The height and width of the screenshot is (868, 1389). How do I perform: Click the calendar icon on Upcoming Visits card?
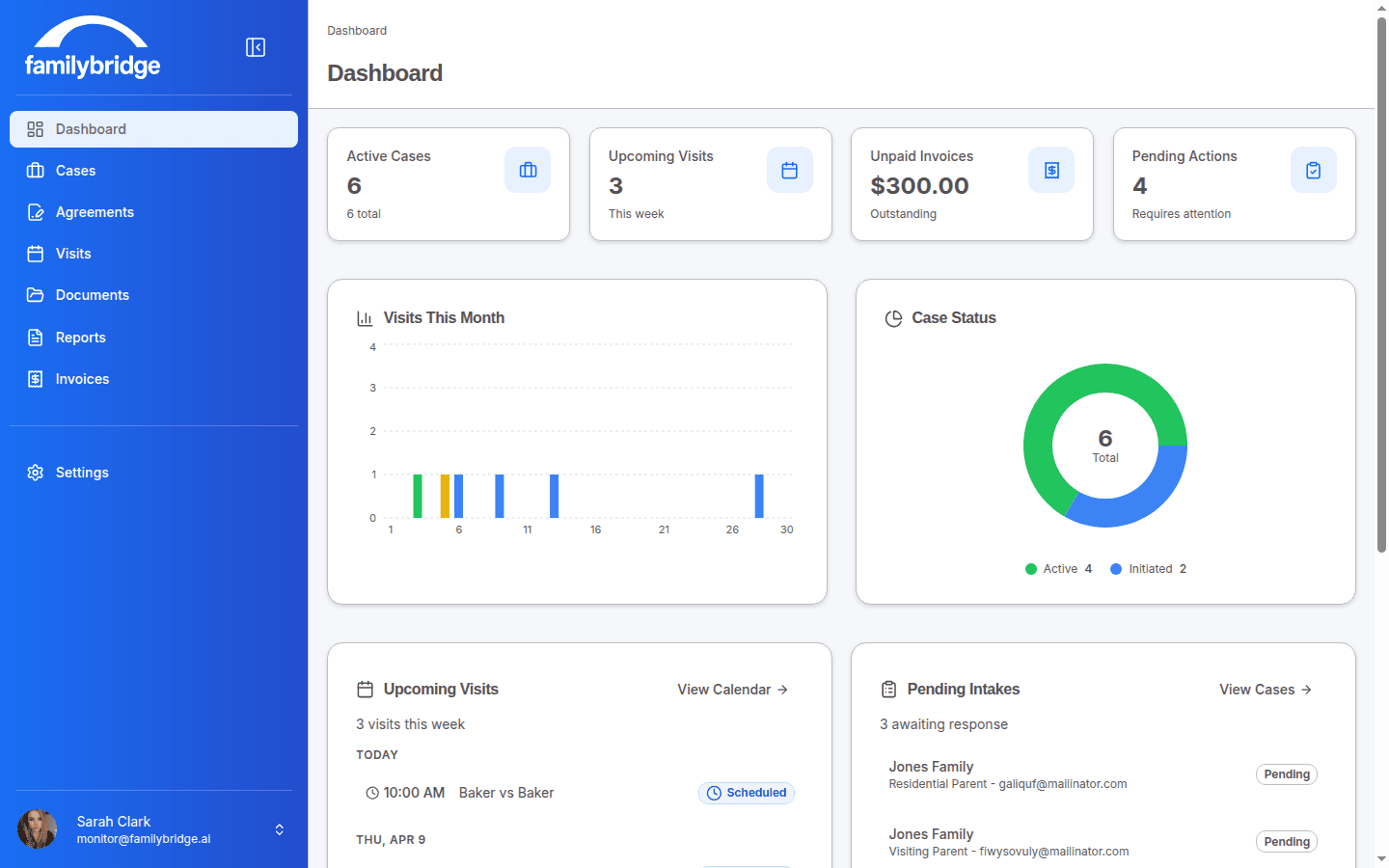pyautogui.click(x=789, y=169)
